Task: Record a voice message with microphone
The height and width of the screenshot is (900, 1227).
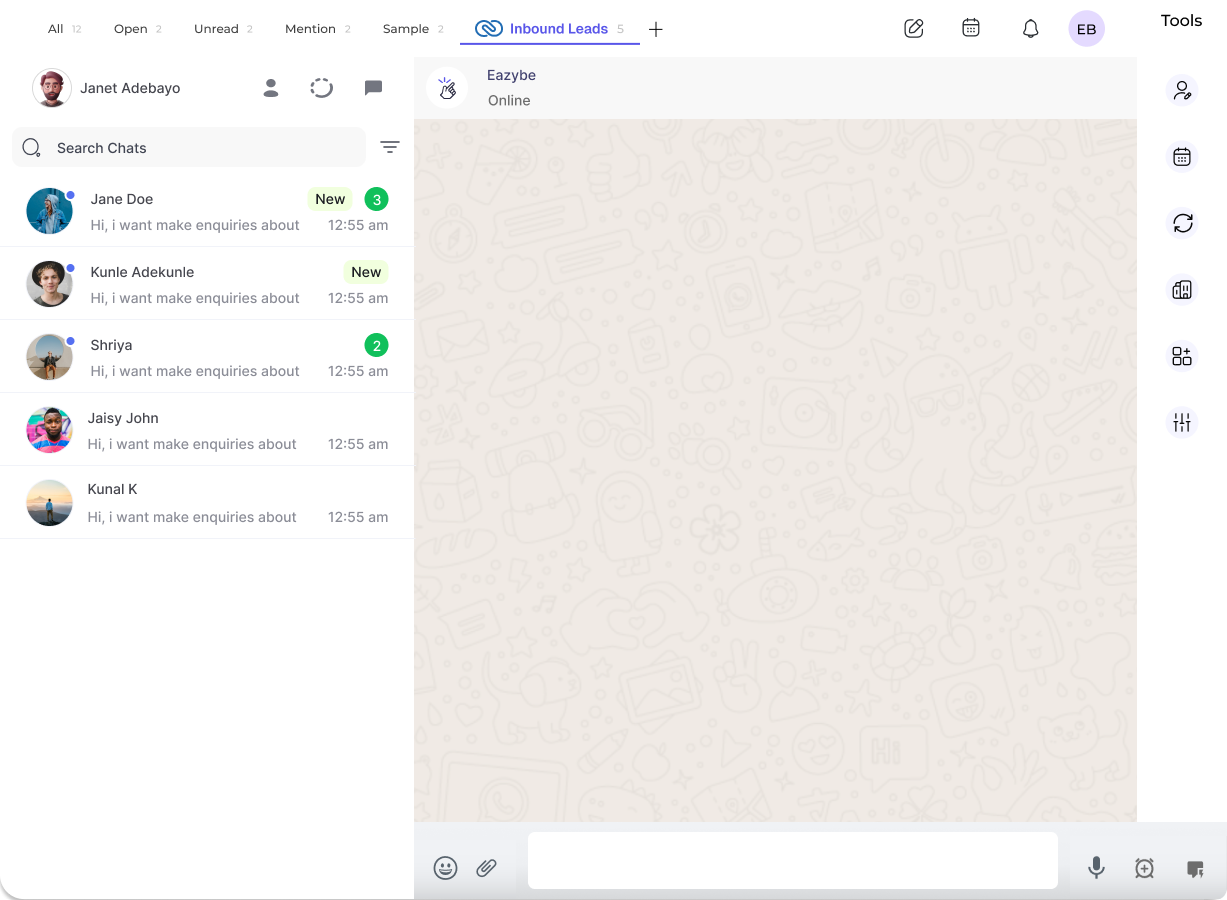Action: pyautogui.click(x=1096, y=868)
